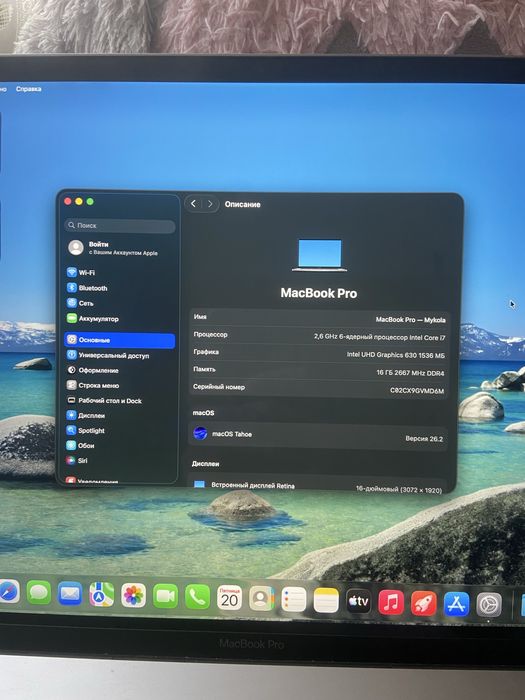
Task: Open Оформление settings in the sidebar
Action: [93, 370]
